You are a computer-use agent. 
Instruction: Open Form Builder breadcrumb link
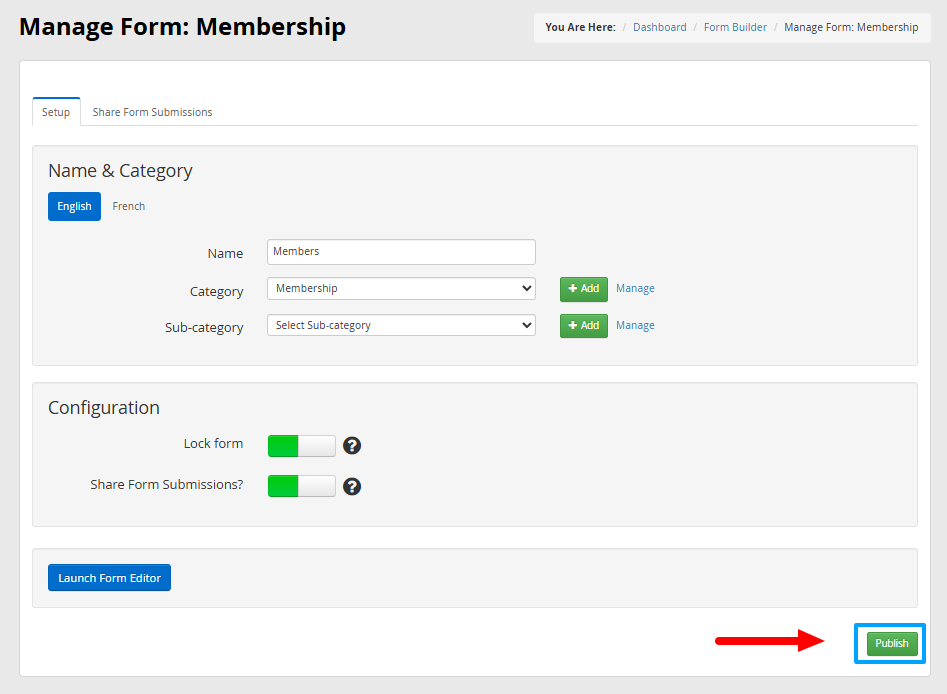tap(735, 27)
